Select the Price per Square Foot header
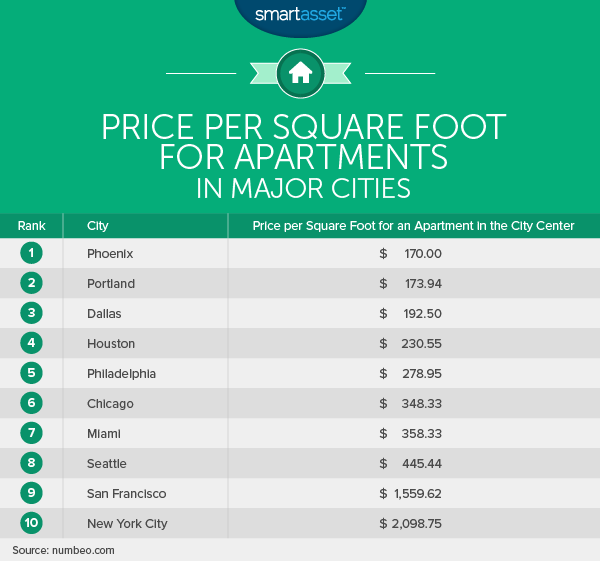600x561 pixels. pyautogui.click(x=413, y=226)
